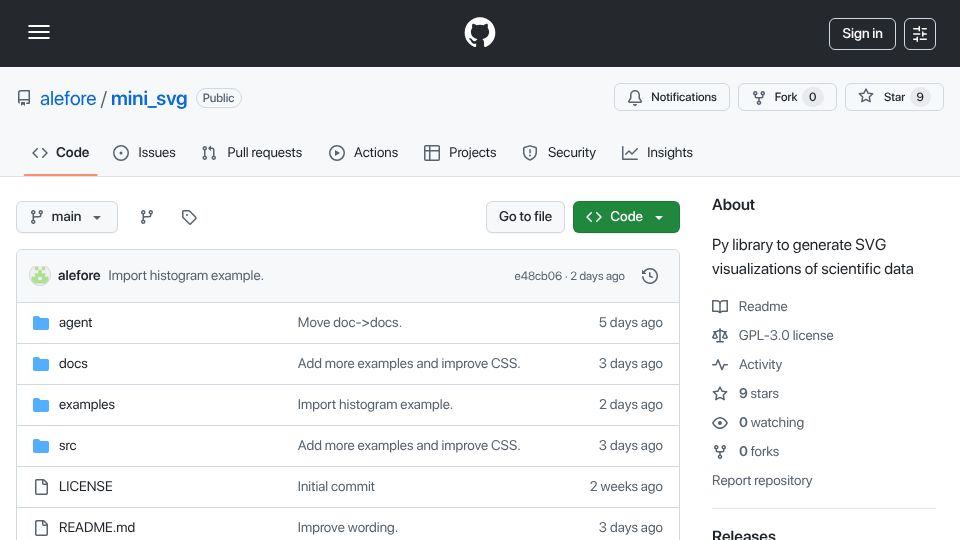This screenshot has height=540, width=960.
Task: Click the docs folder icon
Action: (41, 364)
